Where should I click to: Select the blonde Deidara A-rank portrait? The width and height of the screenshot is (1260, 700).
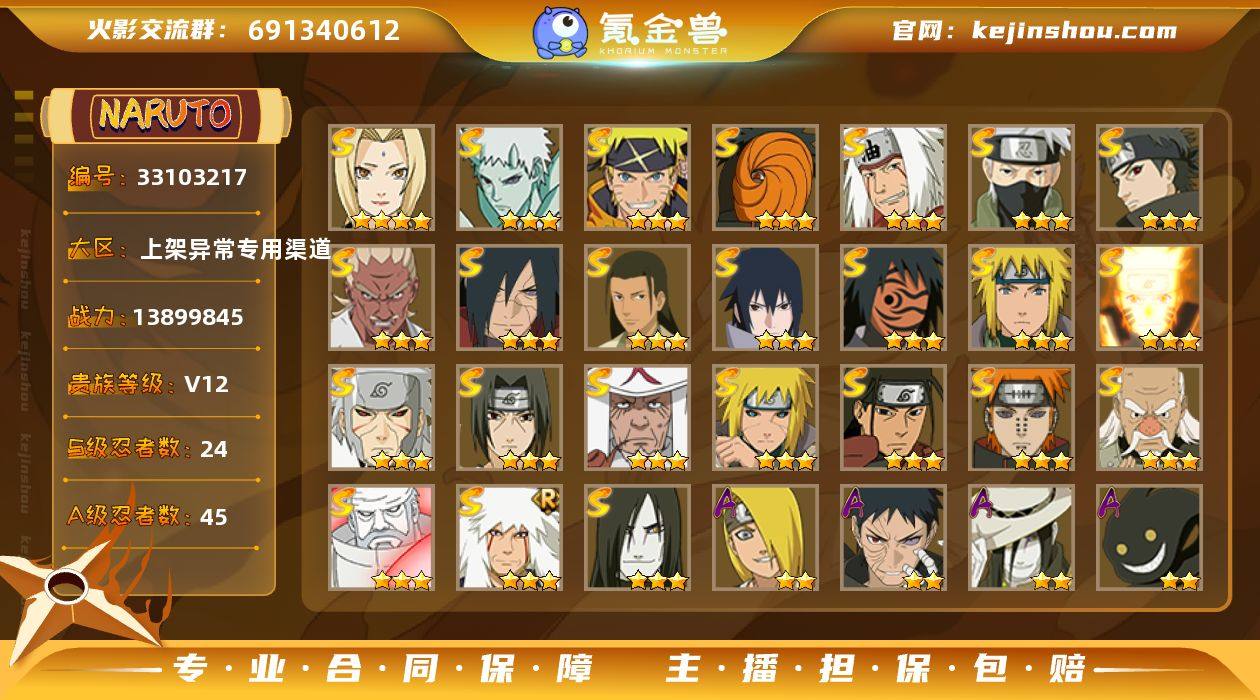(x=765, y=537)
